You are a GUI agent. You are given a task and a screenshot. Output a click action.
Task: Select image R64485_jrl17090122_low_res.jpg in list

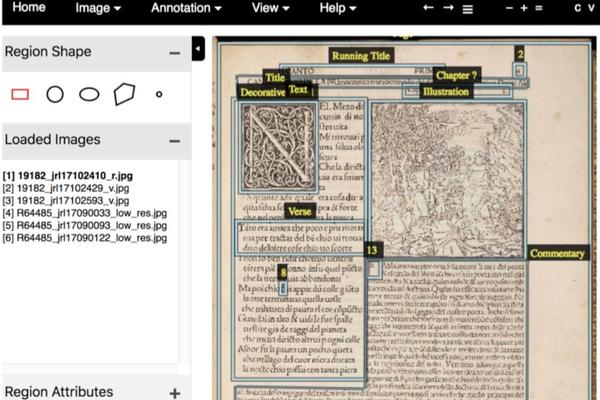(x=85, y=238)
